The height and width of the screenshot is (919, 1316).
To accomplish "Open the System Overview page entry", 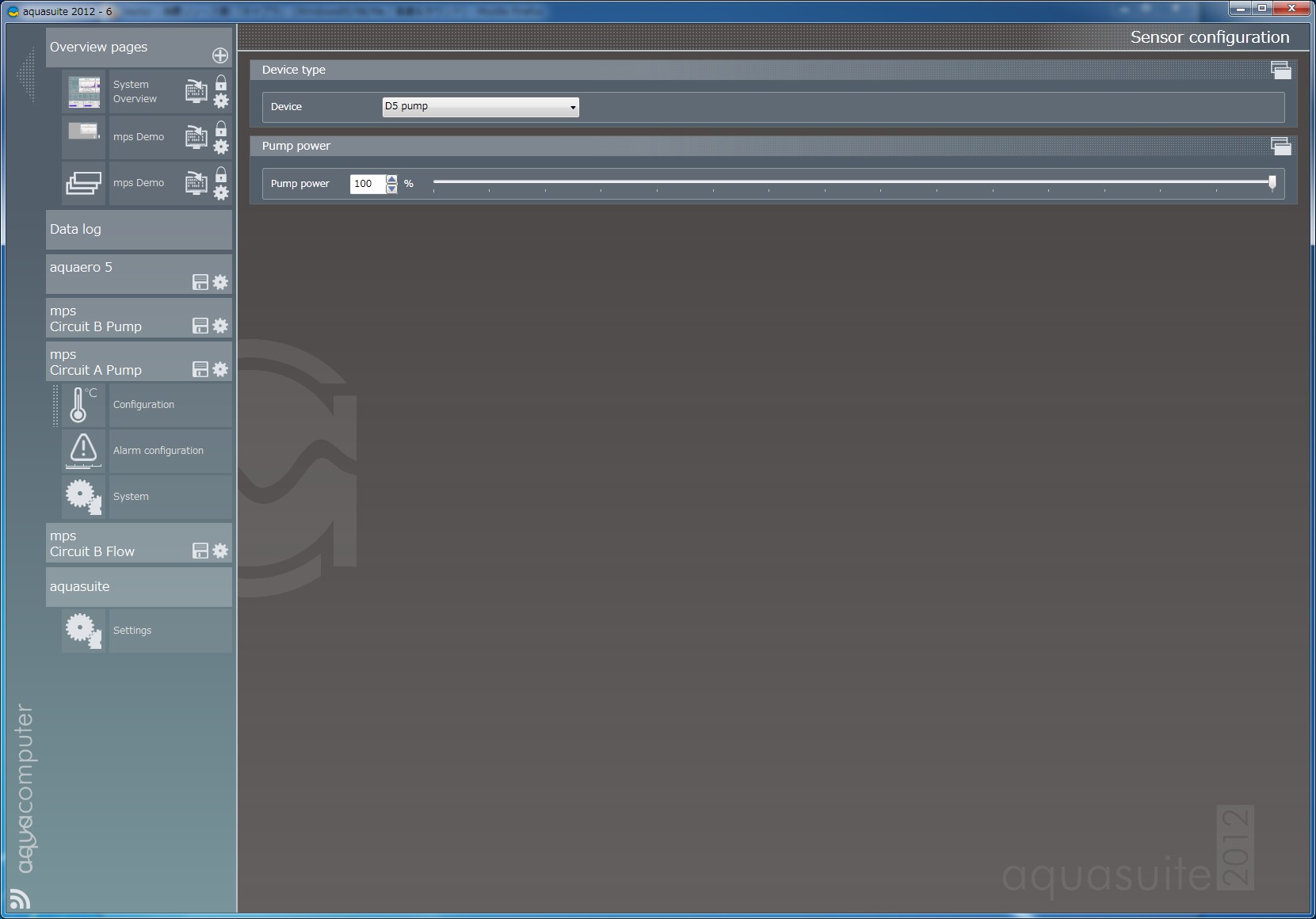I will tap(135, 92).
